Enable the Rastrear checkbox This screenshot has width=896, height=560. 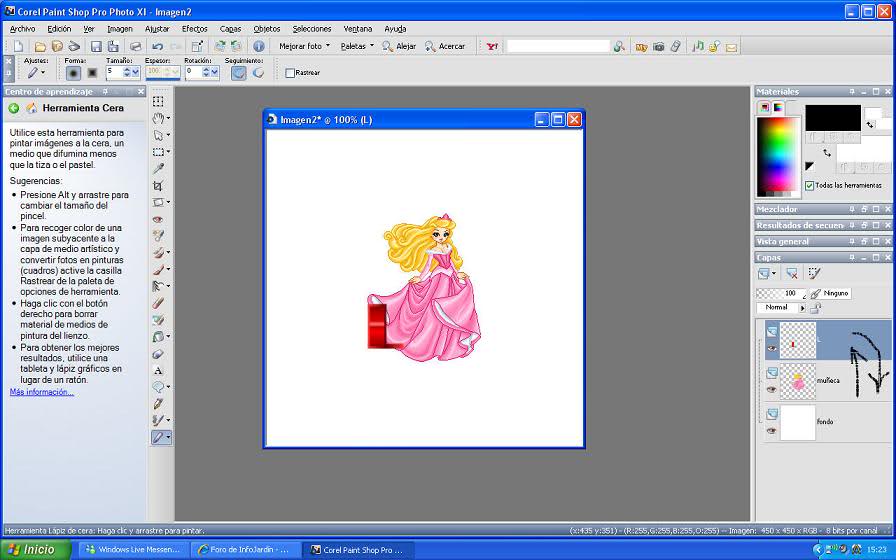tap(290, 73)
